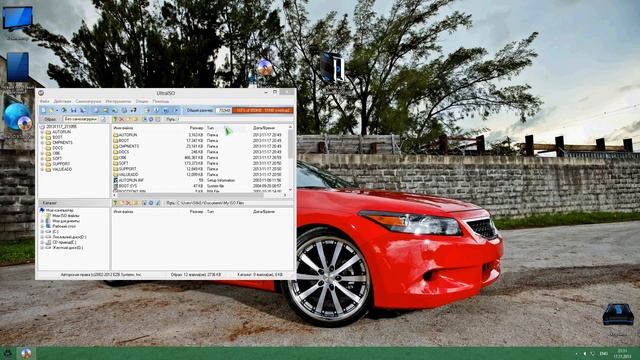Click the green arrow Open CD/DVD icon
Viewport: 640px width, 360px height.
point(64,110)
